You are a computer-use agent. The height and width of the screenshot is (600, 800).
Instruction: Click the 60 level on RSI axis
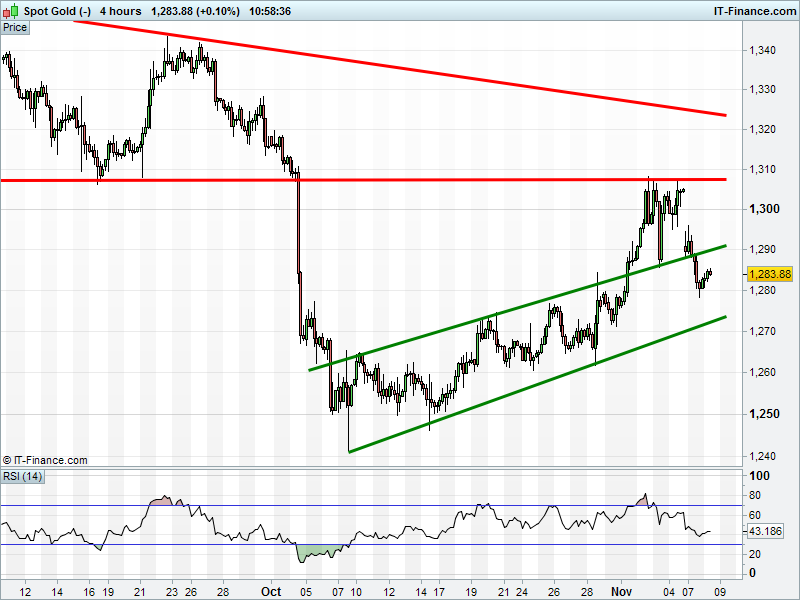(x=755, y=515)
